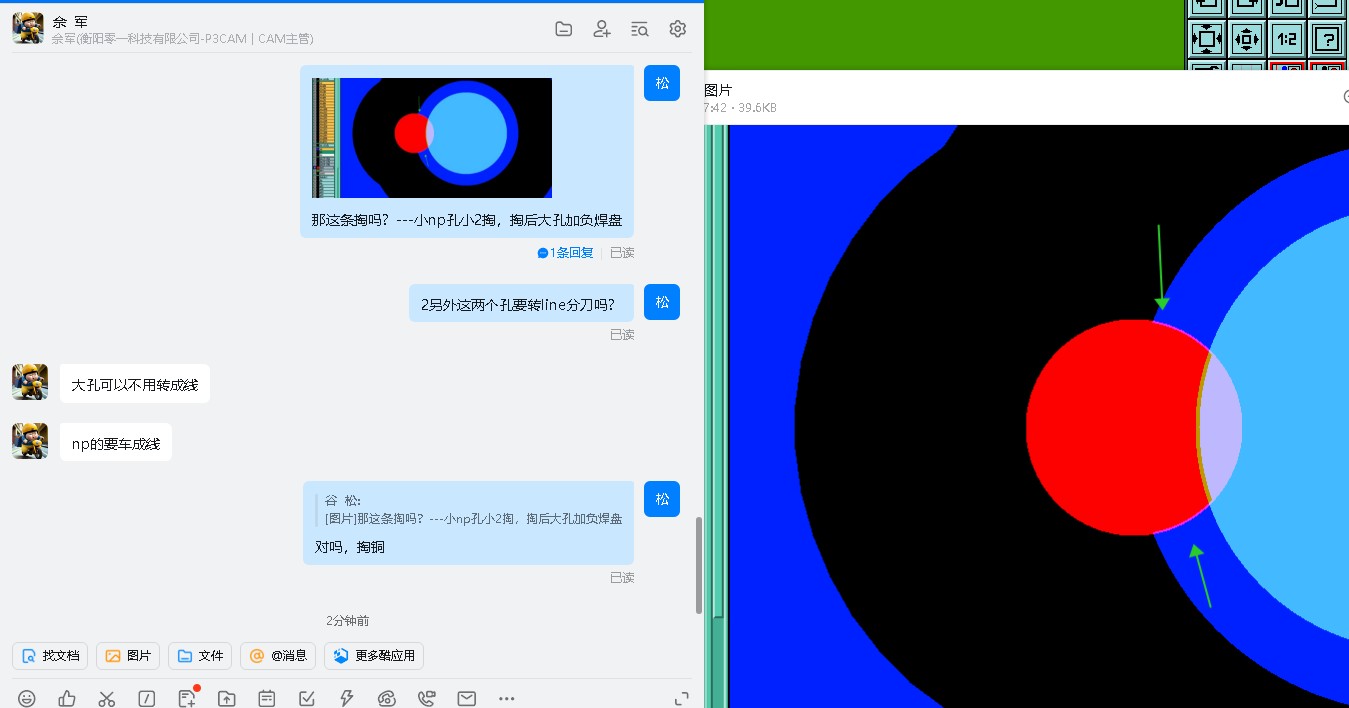Open the 文件 files shortcut

(200, 656)
